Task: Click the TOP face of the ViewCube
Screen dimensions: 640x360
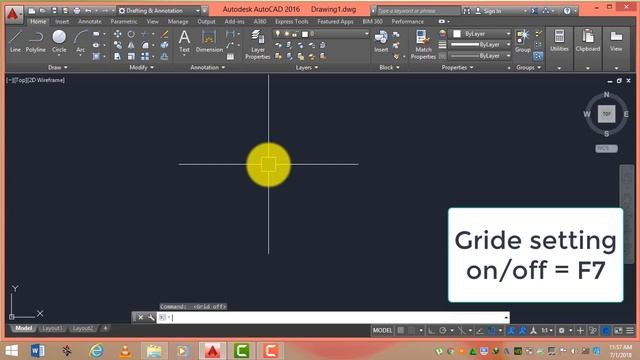Action: (x=607, y=114)
